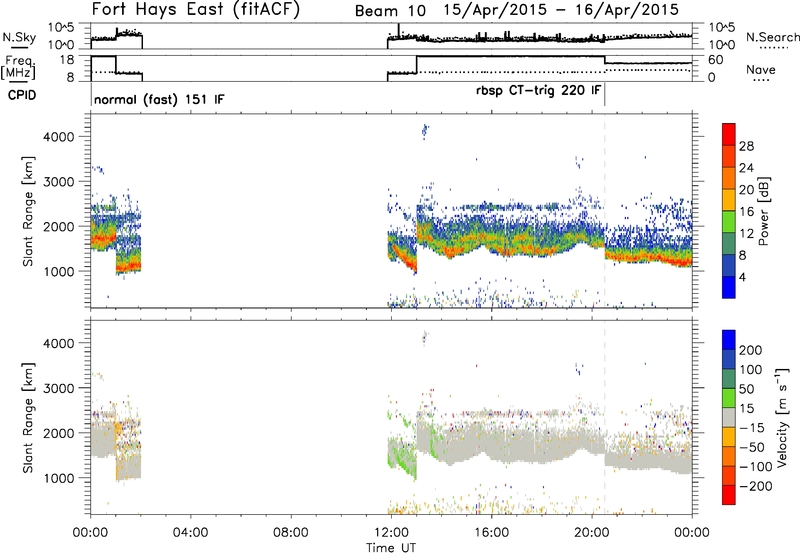The image size is (800, 554).
Task: Click the 'CPID' label
Action: coord(22,95)
